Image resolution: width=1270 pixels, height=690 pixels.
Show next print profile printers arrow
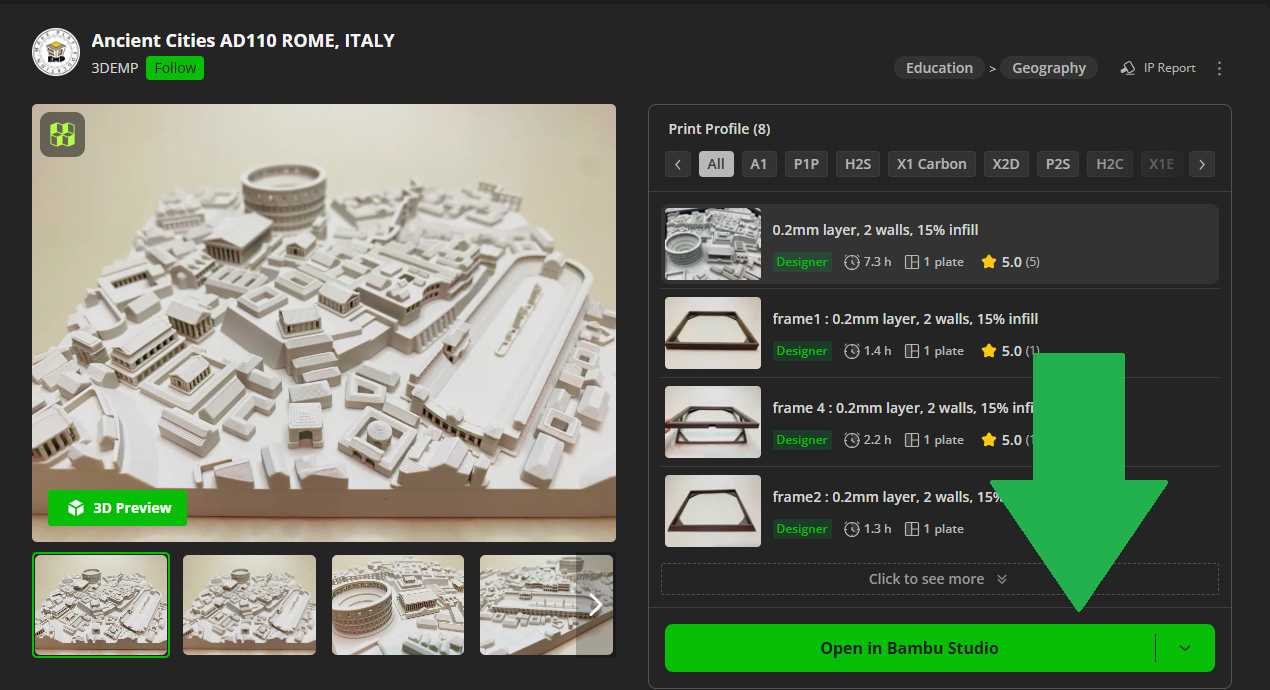pos(1202,164)
